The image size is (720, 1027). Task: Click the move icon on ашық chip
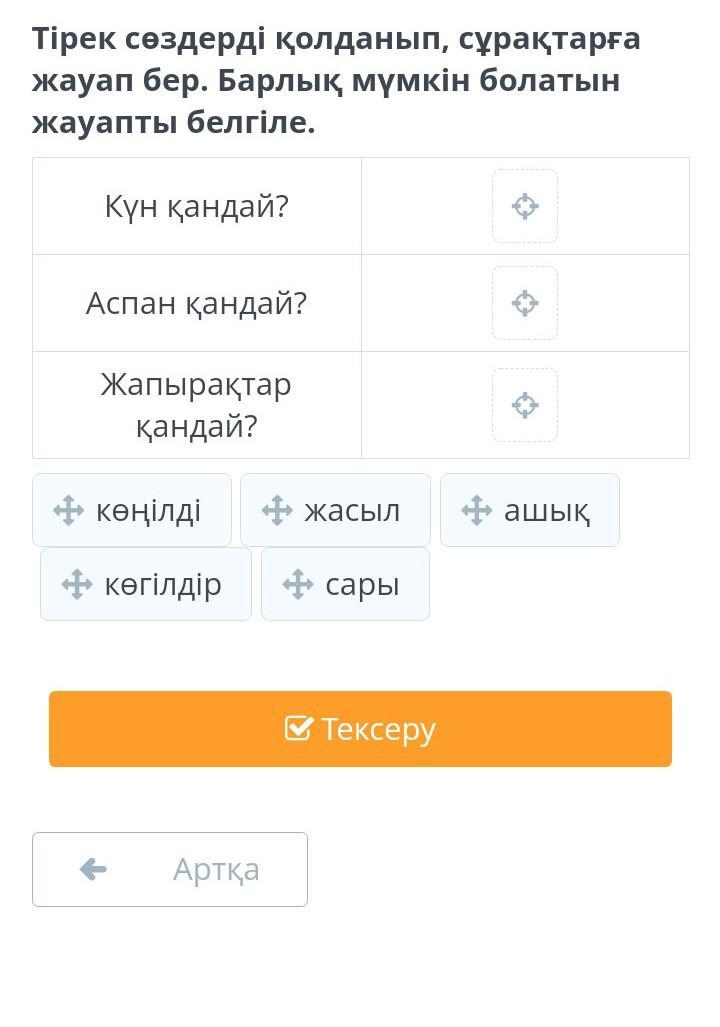tap(477, 510)
